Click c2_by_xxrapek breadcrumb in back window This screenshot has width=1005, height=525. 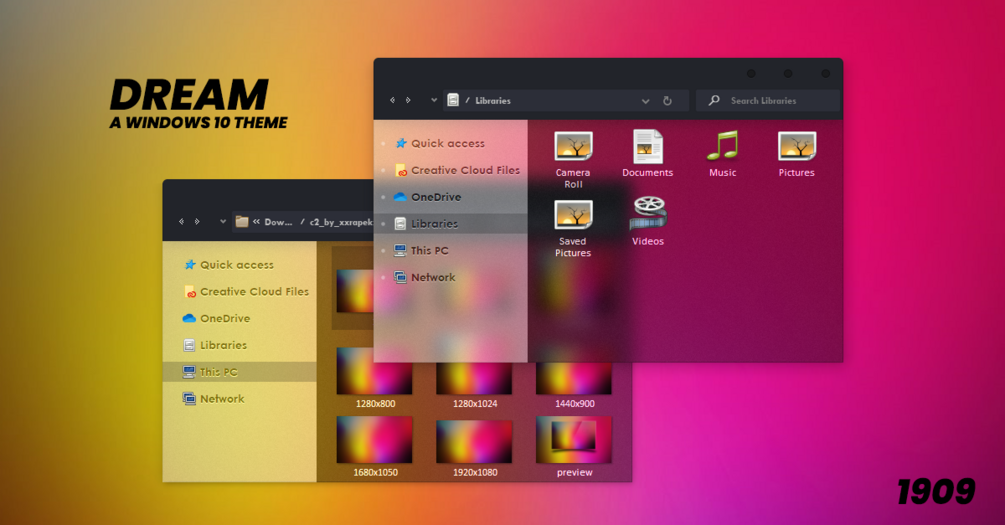click(x=341, y=222)
